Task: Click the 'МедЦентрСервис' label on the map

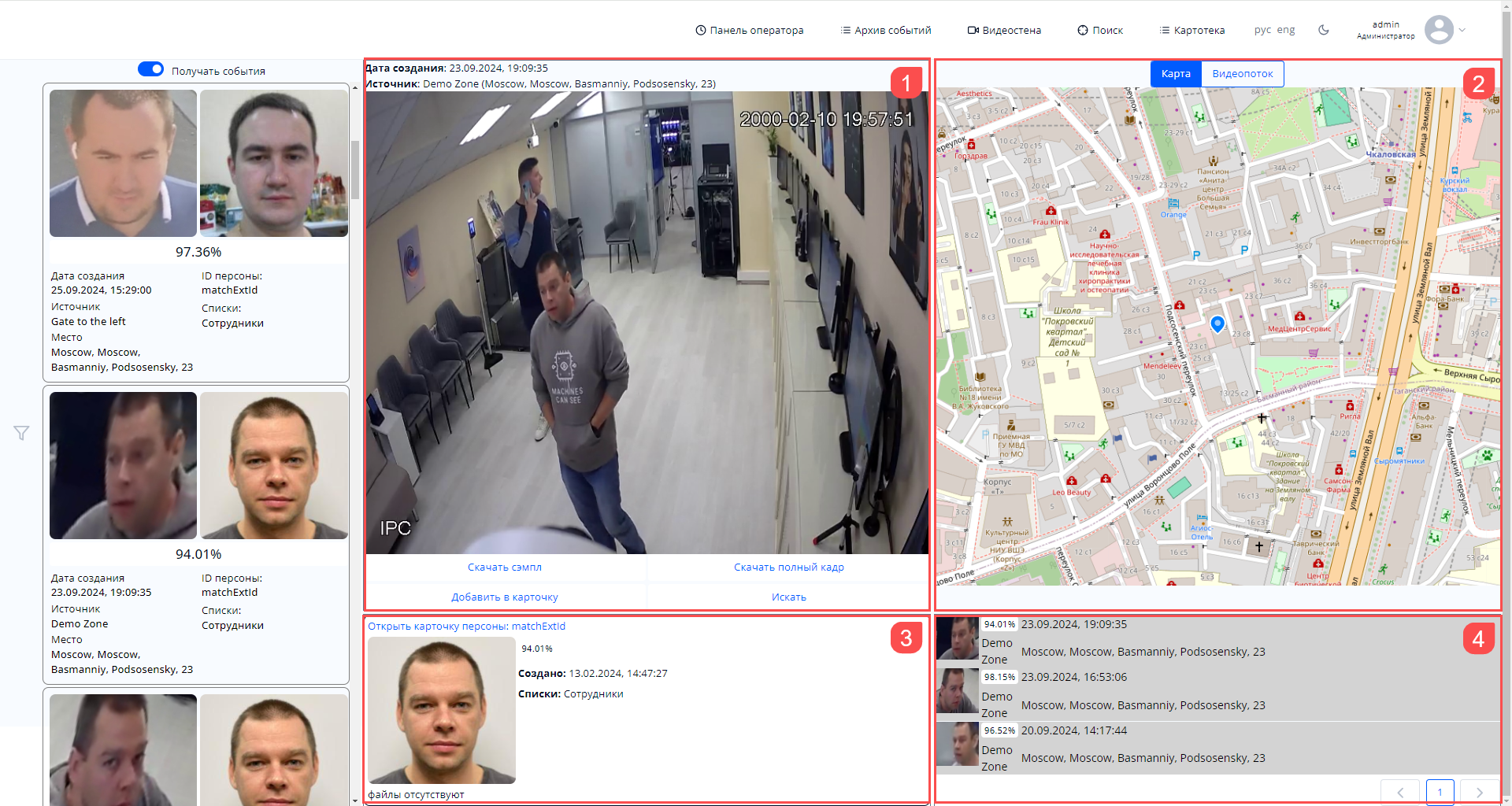Action: pos(1299,329)
